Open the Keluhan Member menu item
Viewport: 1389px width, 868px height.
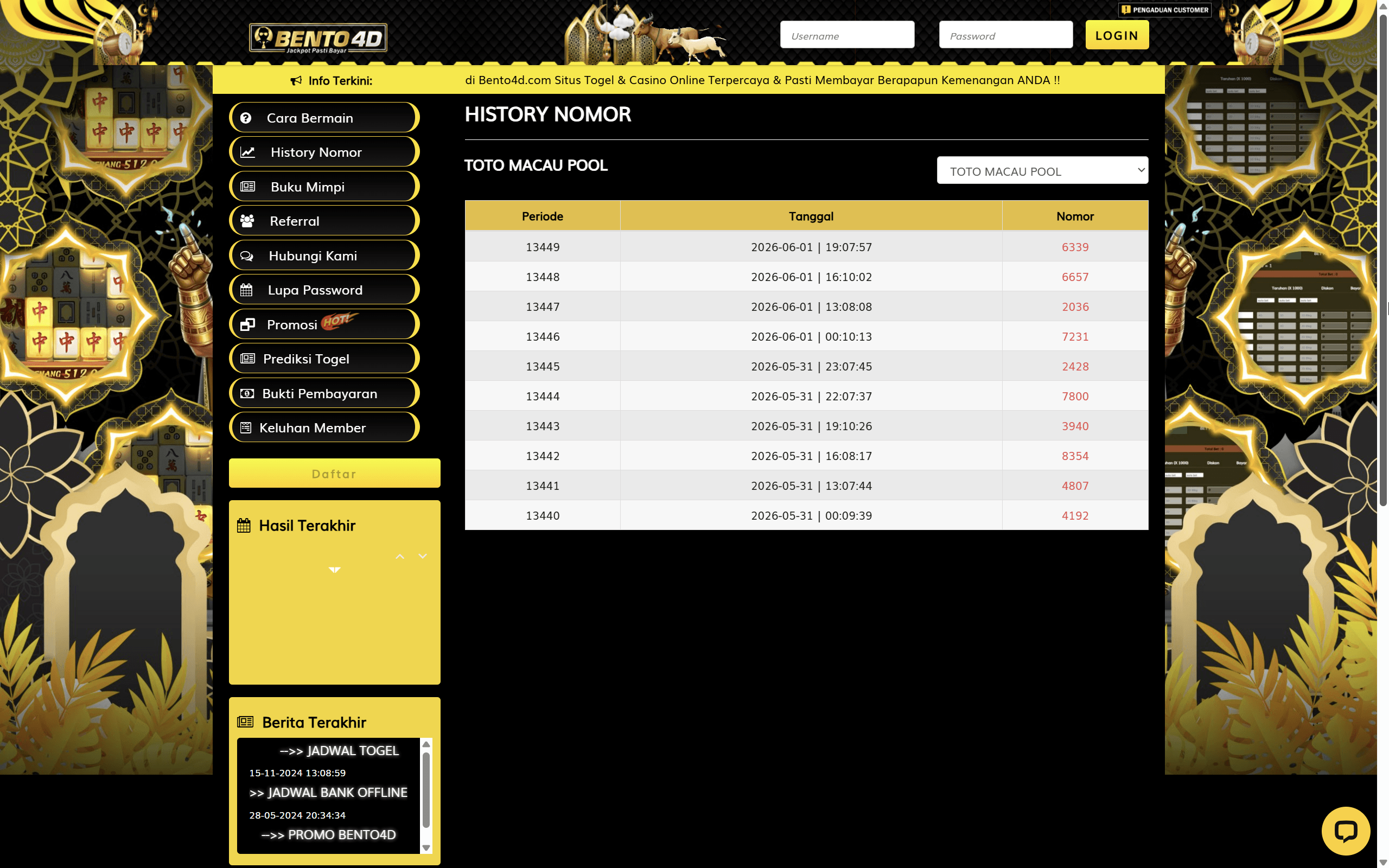coord(324,427)
